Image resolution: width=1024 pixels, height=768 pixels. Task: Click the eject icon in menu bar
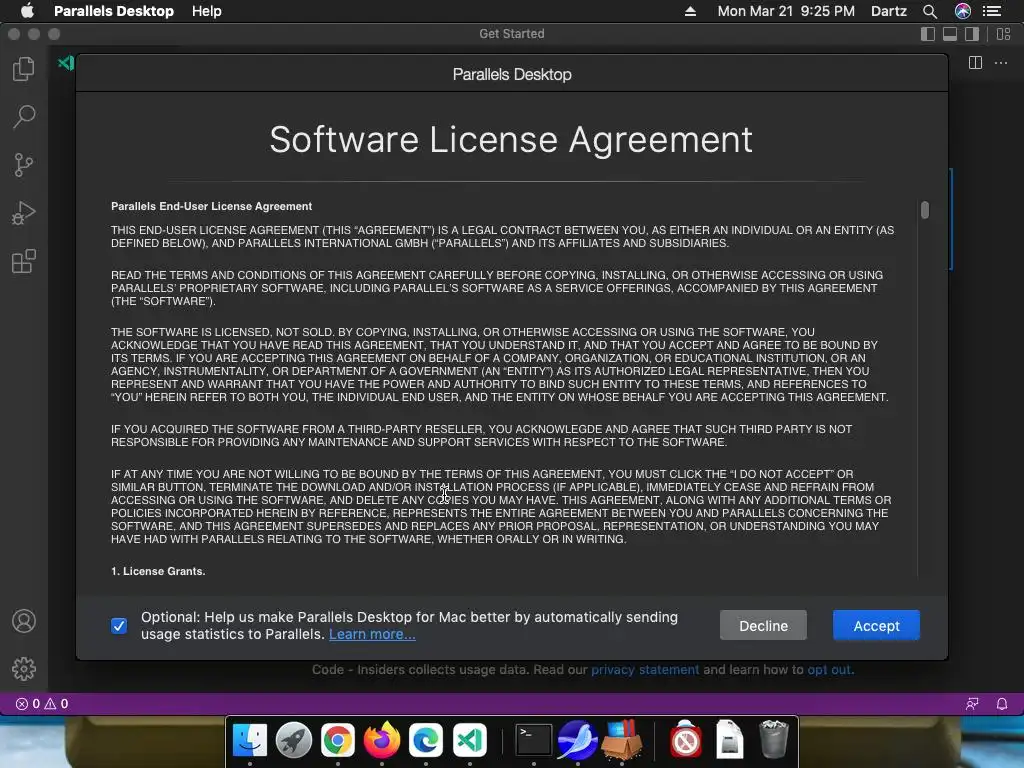click(690, 11)
